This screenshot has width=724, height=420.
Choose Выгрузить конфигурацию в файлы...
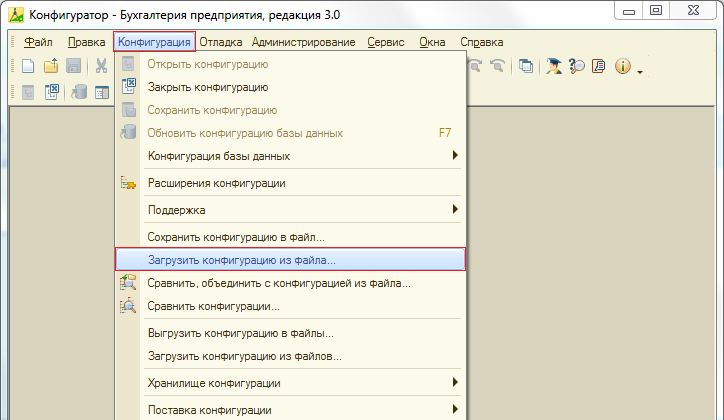[290, 333]
